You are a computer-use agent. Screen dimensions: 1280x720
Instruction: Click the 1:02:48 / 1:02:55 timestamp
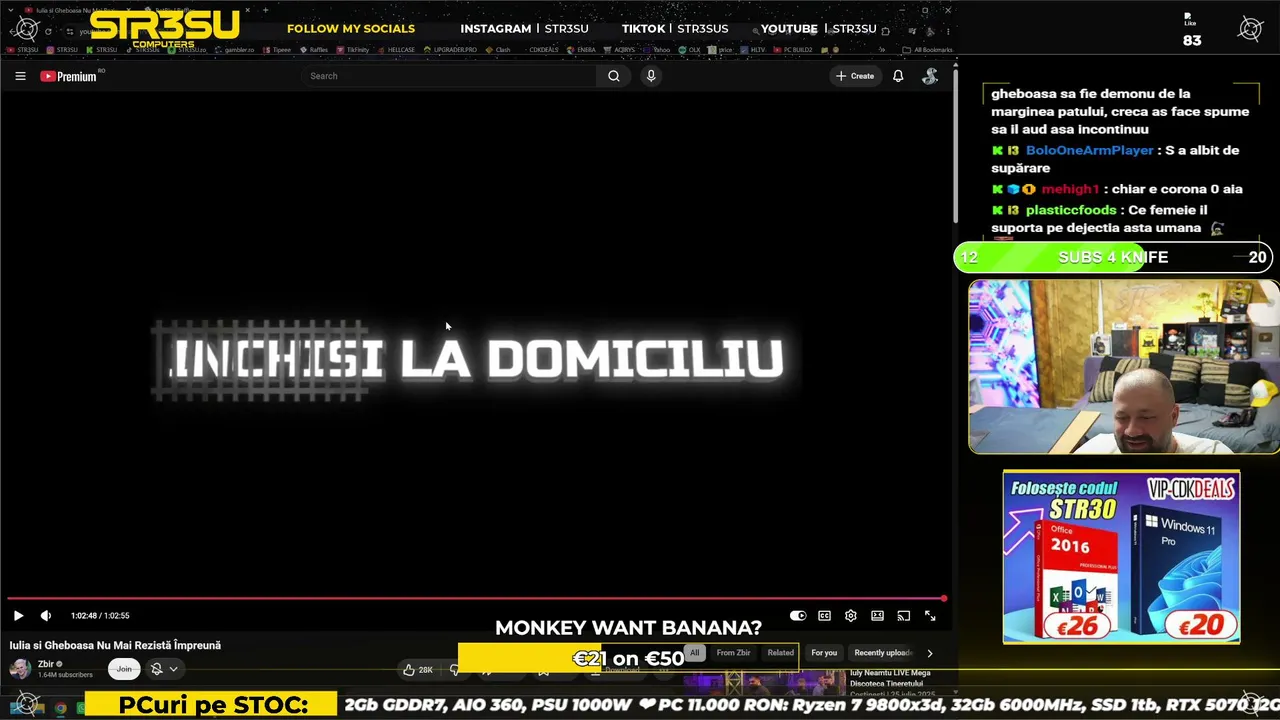(x=100, y=616)
